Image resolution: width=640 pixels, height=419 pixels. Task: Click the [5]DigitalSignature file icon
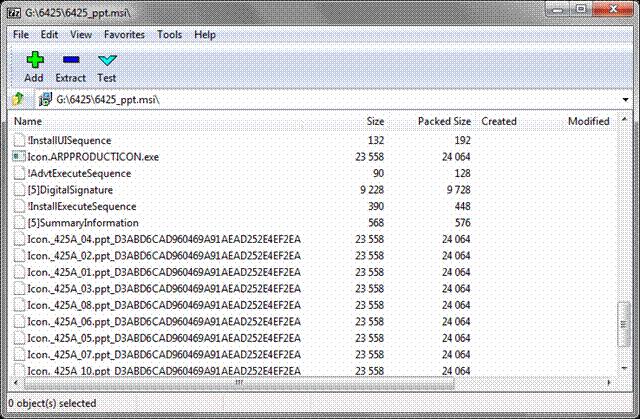(19, 190)
